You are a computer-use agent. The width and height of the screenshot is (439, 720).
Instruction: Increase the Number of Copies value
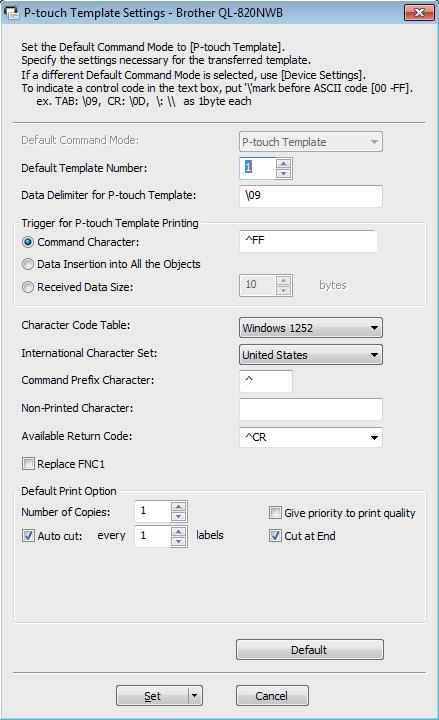pos(178,507)
